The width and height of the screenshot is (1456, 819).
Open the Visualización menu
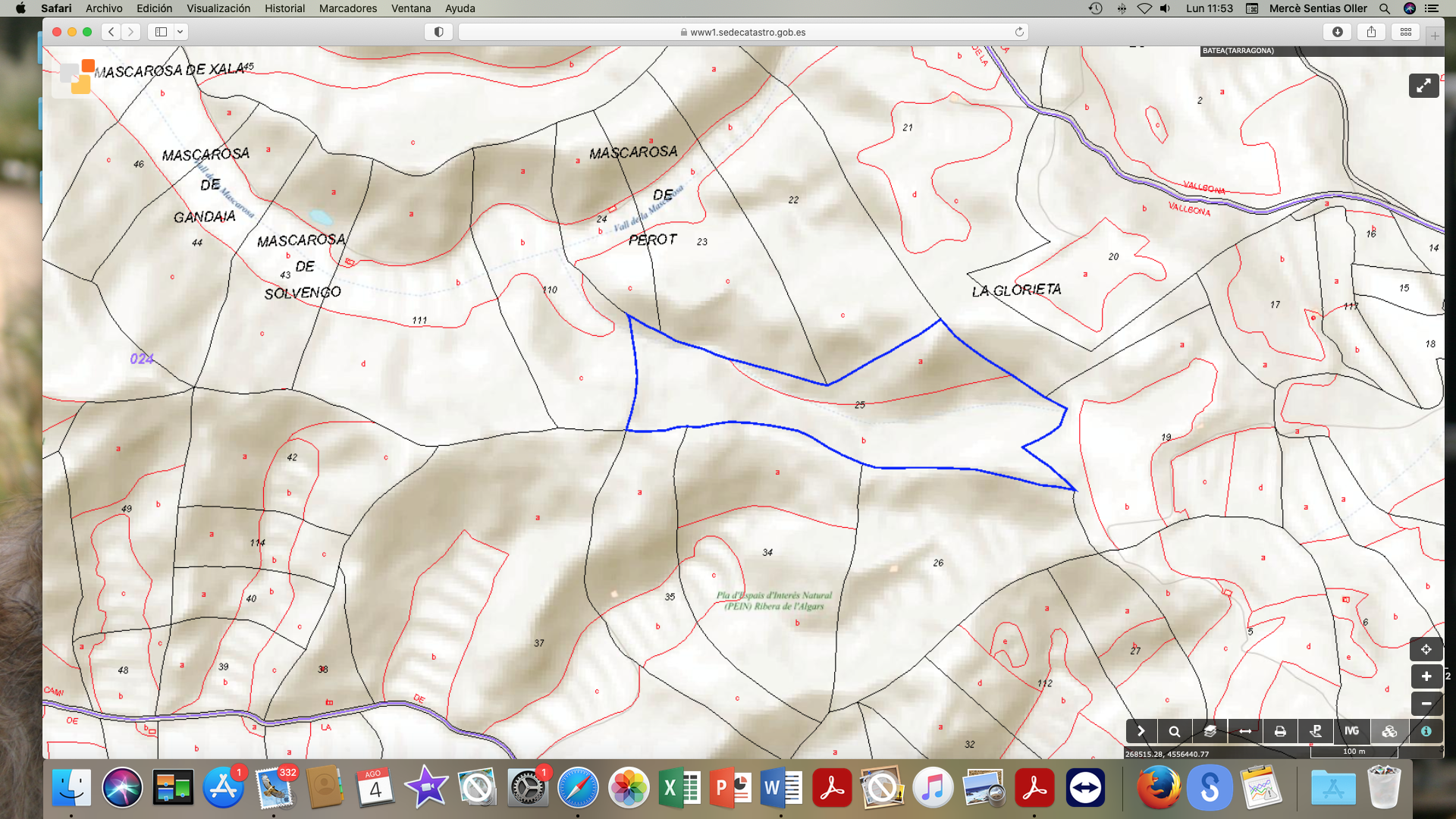(218, 8)
